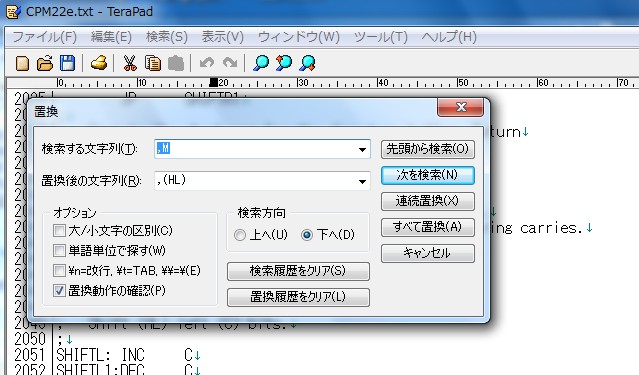639x375 pixels.
Task: Uncheck 置換動作の確認(P) checkbox
Action: coord(59,291)
